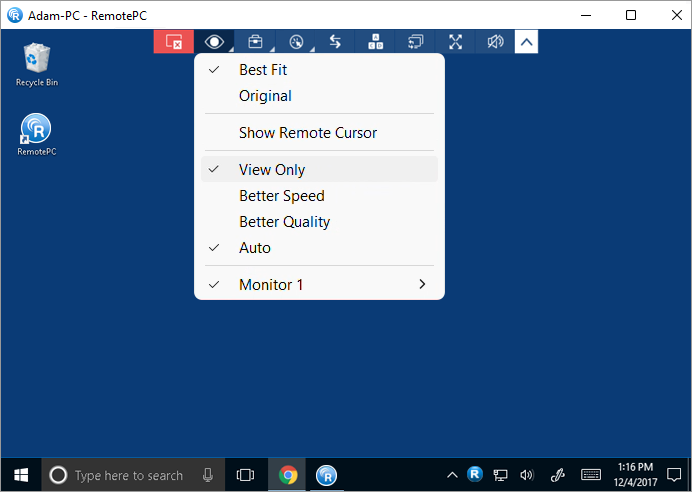Click the keyboard keys icon in toolbar
The image size is (692, 492).
375,42
